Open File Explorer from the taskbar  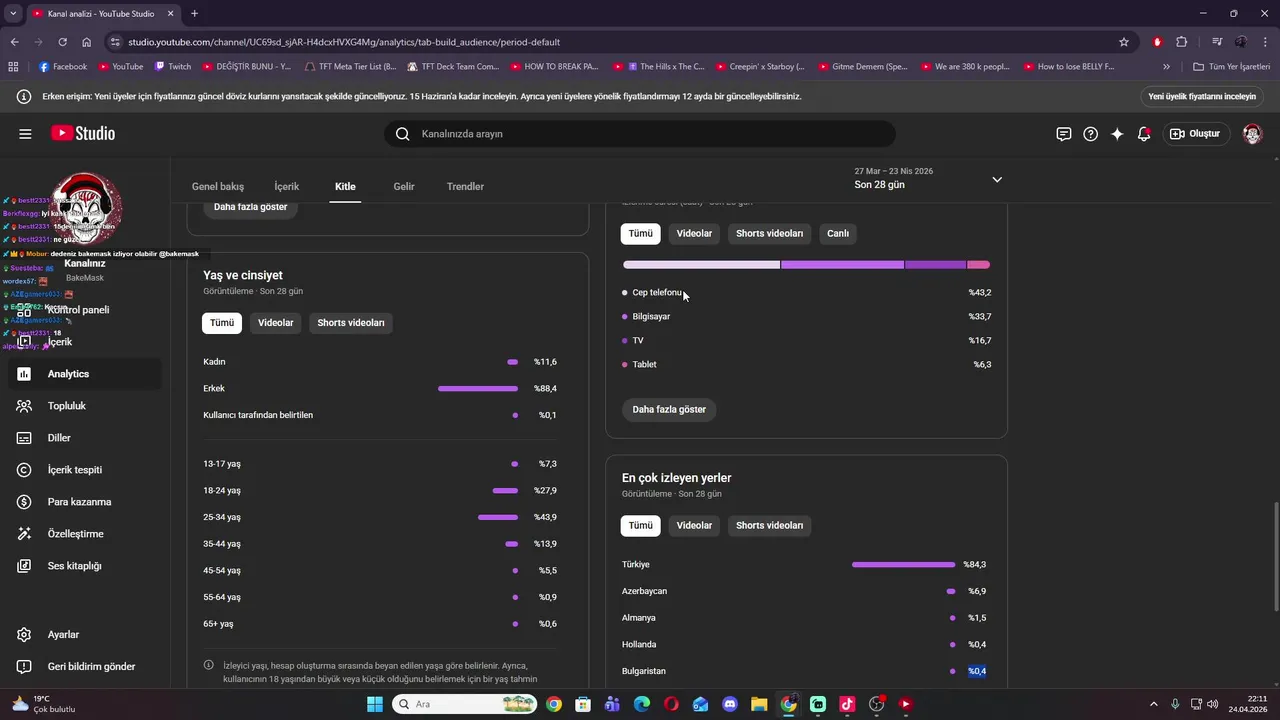coord(759,704)
